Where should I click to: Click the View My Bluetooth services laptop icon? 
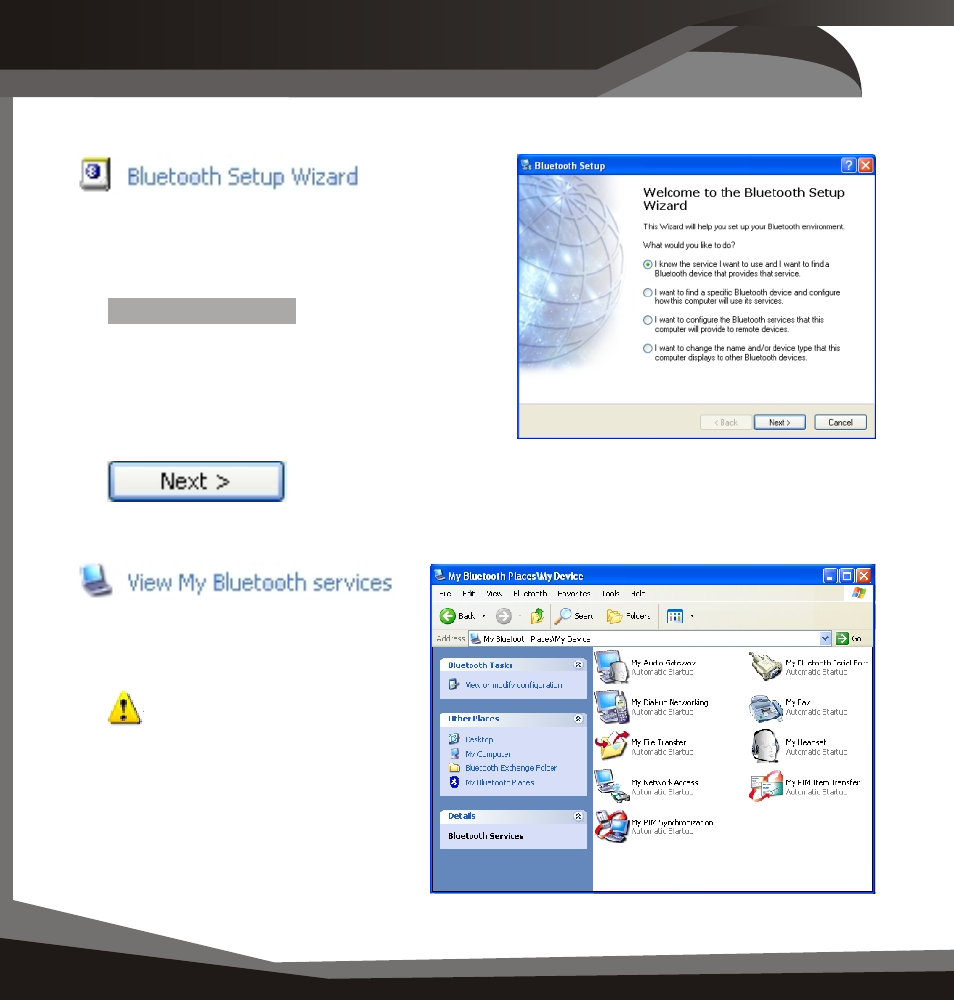pos(96,580)
